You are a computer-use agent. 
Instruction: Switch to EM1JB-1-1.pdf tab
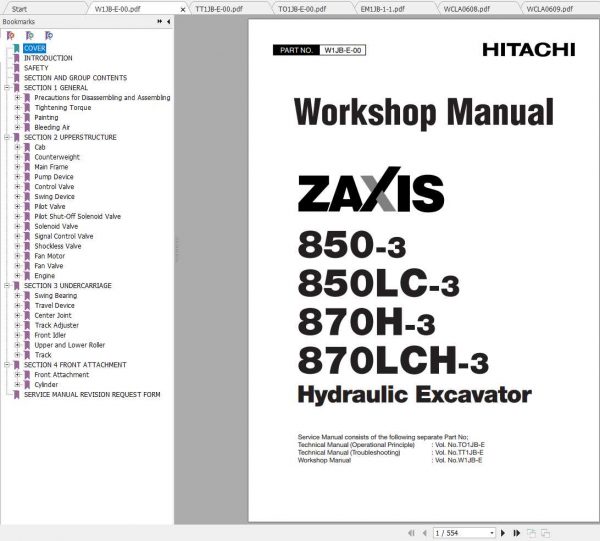[382, 9]
